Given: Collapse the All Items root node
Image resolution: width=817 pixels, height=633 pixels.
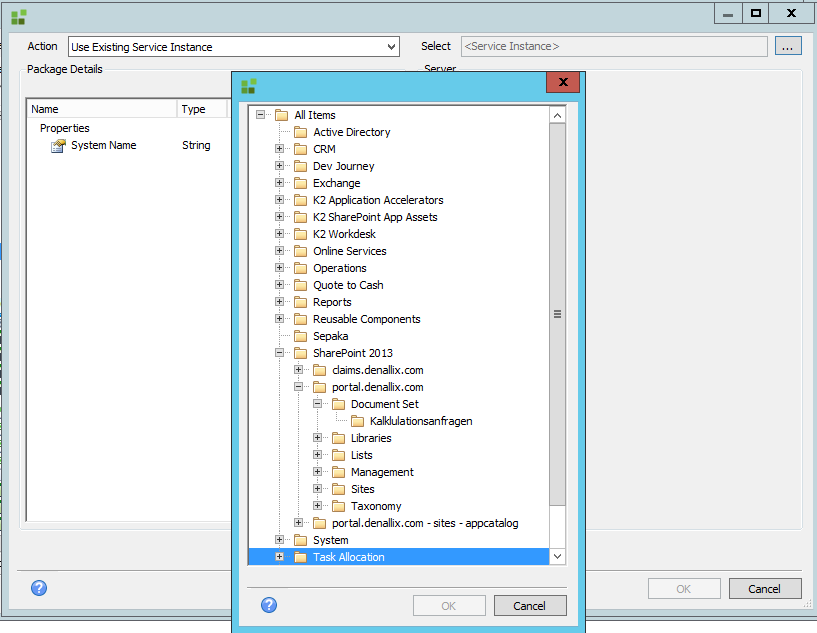Looking at the screenshot, I should coord(261,115).
